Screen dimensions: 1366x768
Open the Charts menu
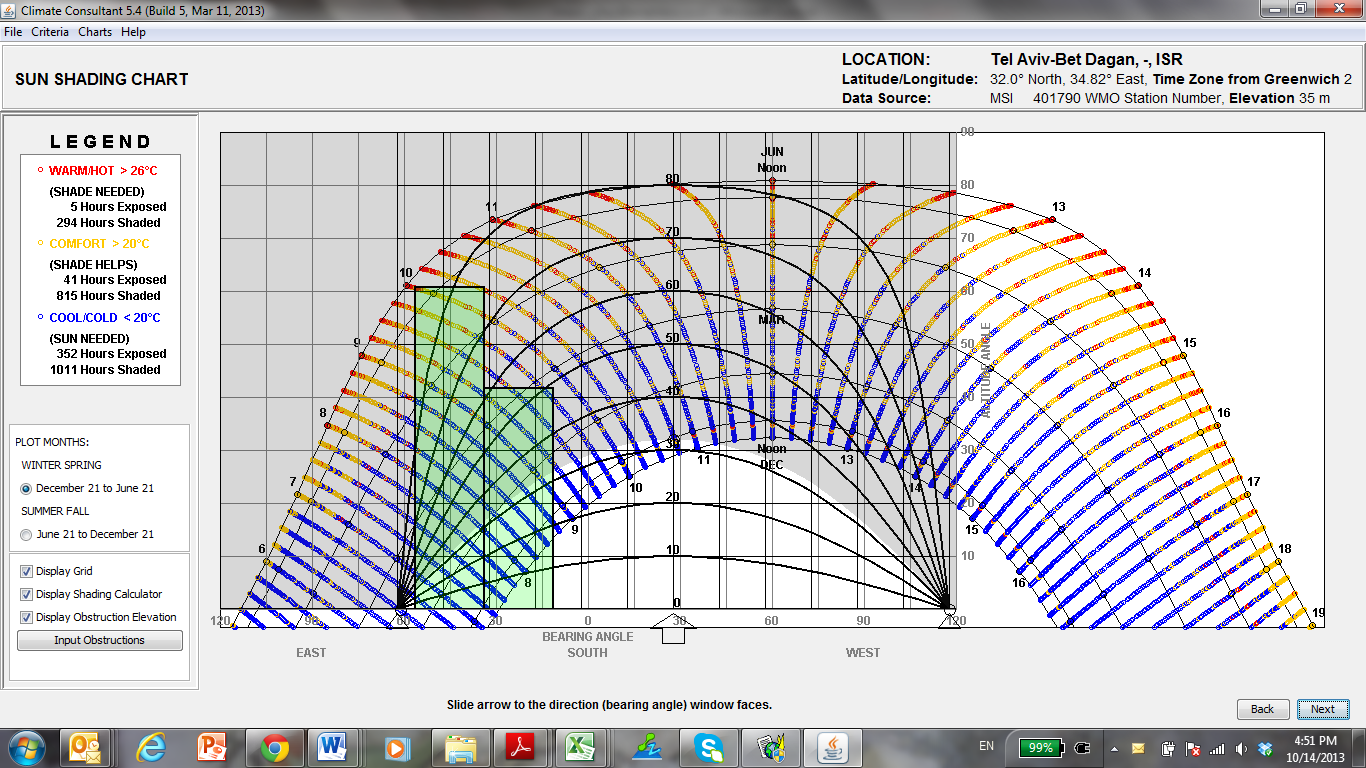pos(95,32)
